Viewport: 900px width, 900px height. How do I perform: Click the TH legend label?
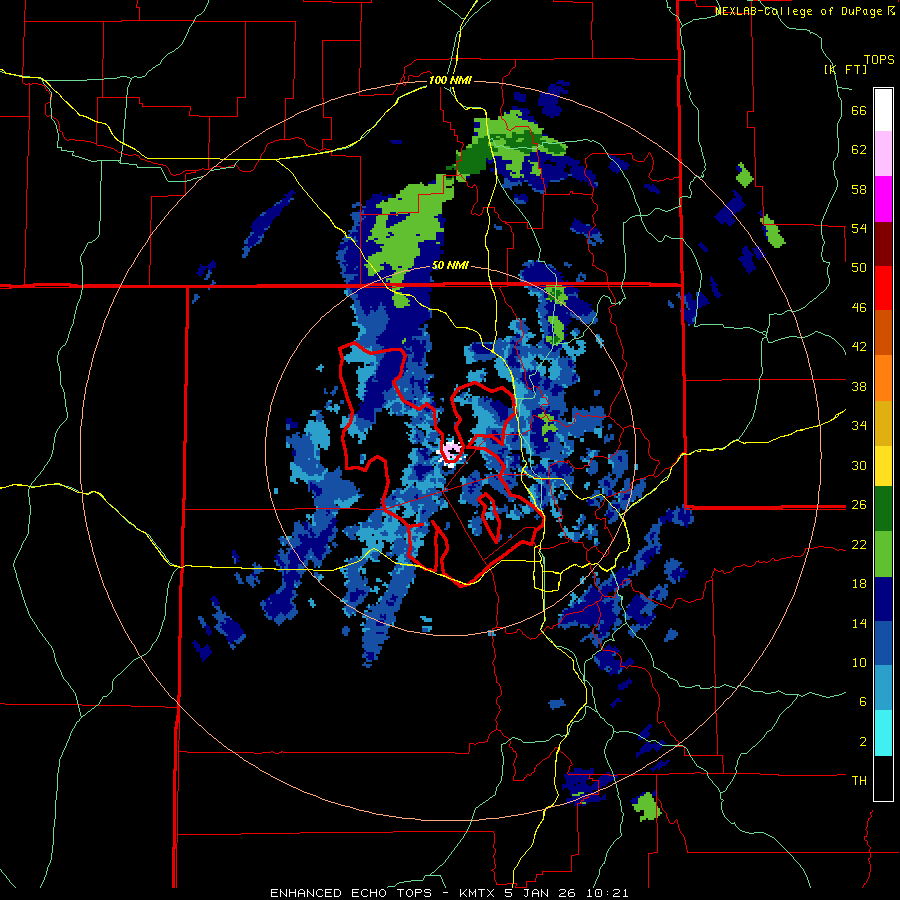pyautogui.click(x=859, y=781)
